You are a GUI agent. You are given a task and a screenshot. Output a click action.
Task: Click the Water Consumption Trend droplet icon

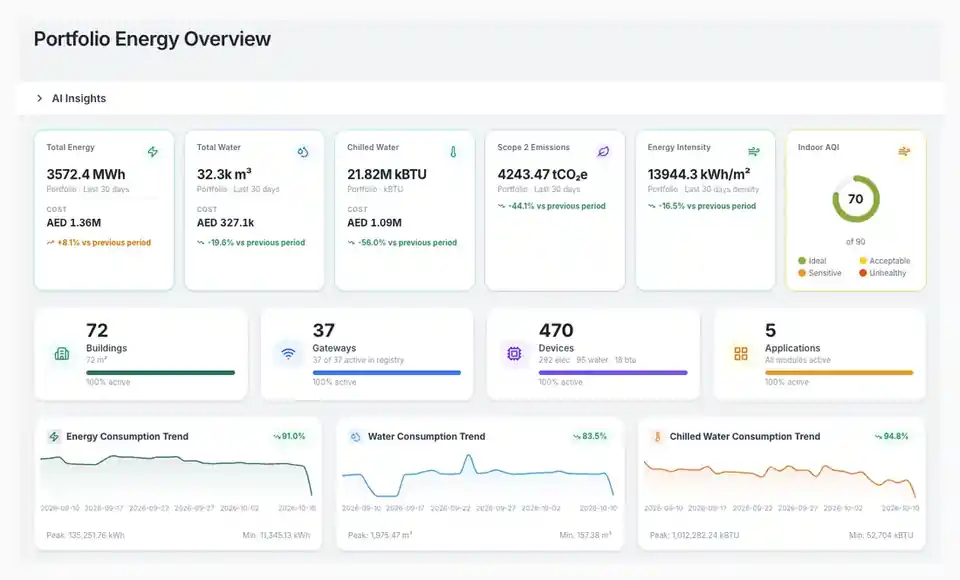355,437
